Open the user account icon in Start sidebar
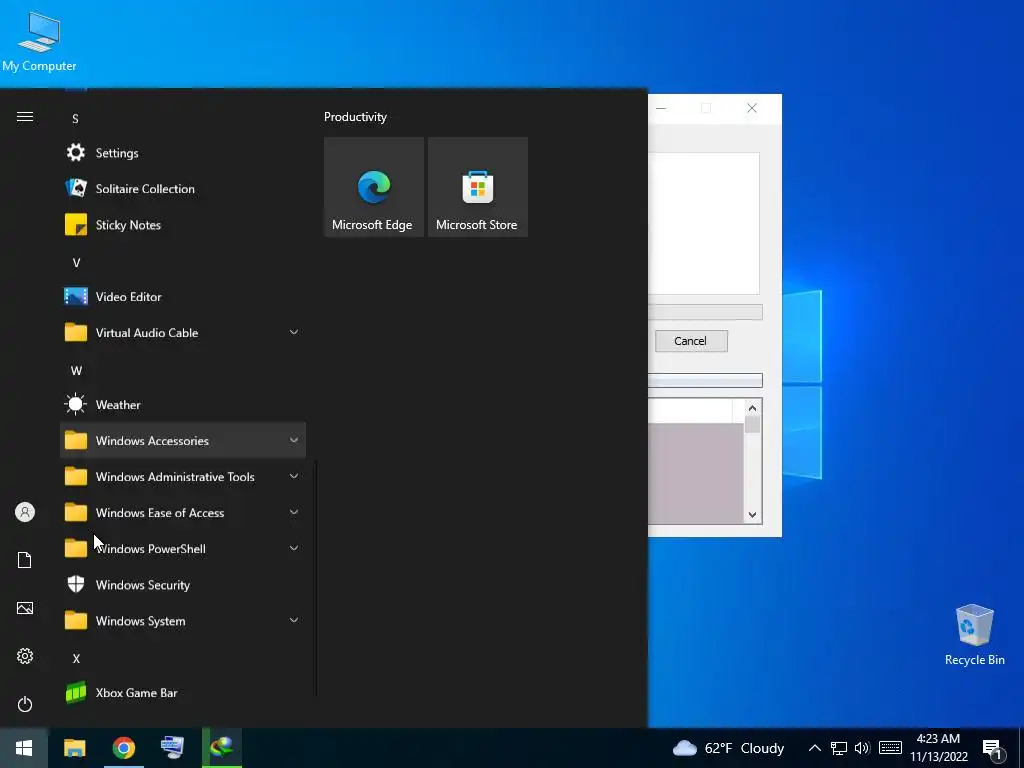Viewport: 1024px width, 768px height. [x=25, y=512]
